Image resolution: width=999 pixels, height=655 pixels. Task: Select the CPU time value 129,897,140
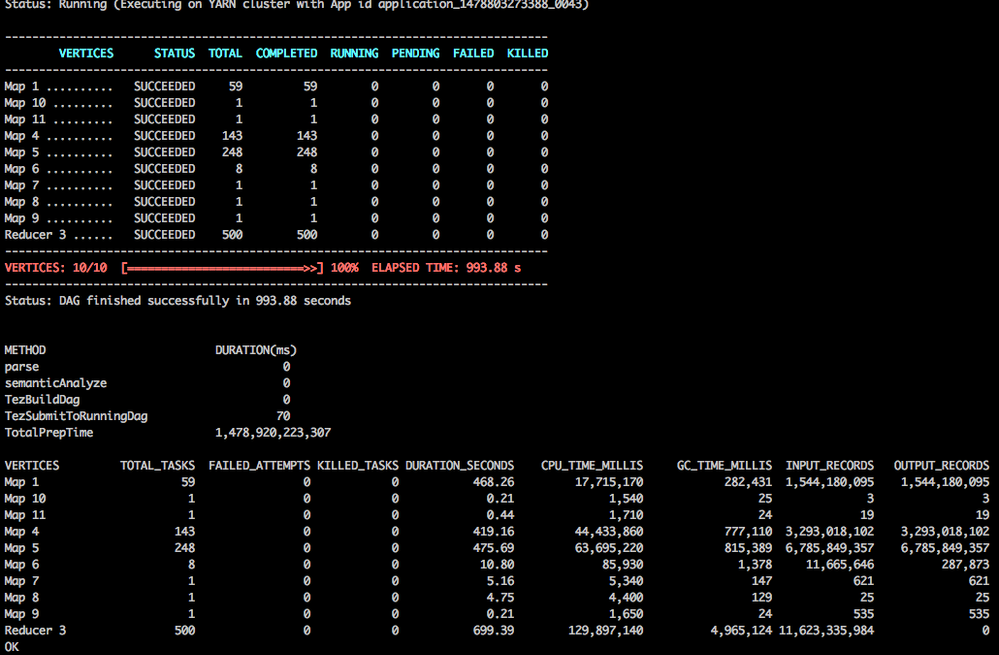(605, 631)
